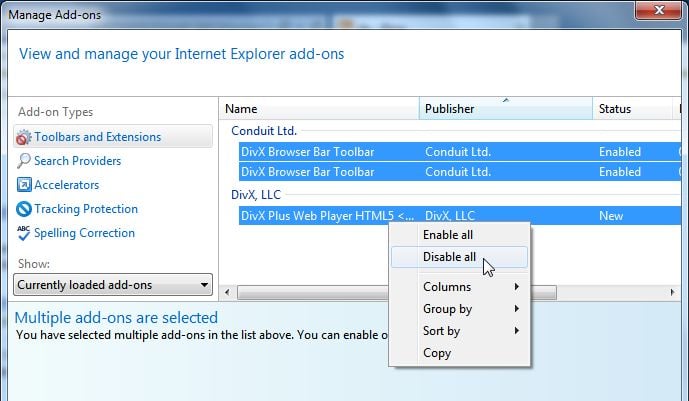Click the Search Providers magnifier icon

click(x=24, y=161)
